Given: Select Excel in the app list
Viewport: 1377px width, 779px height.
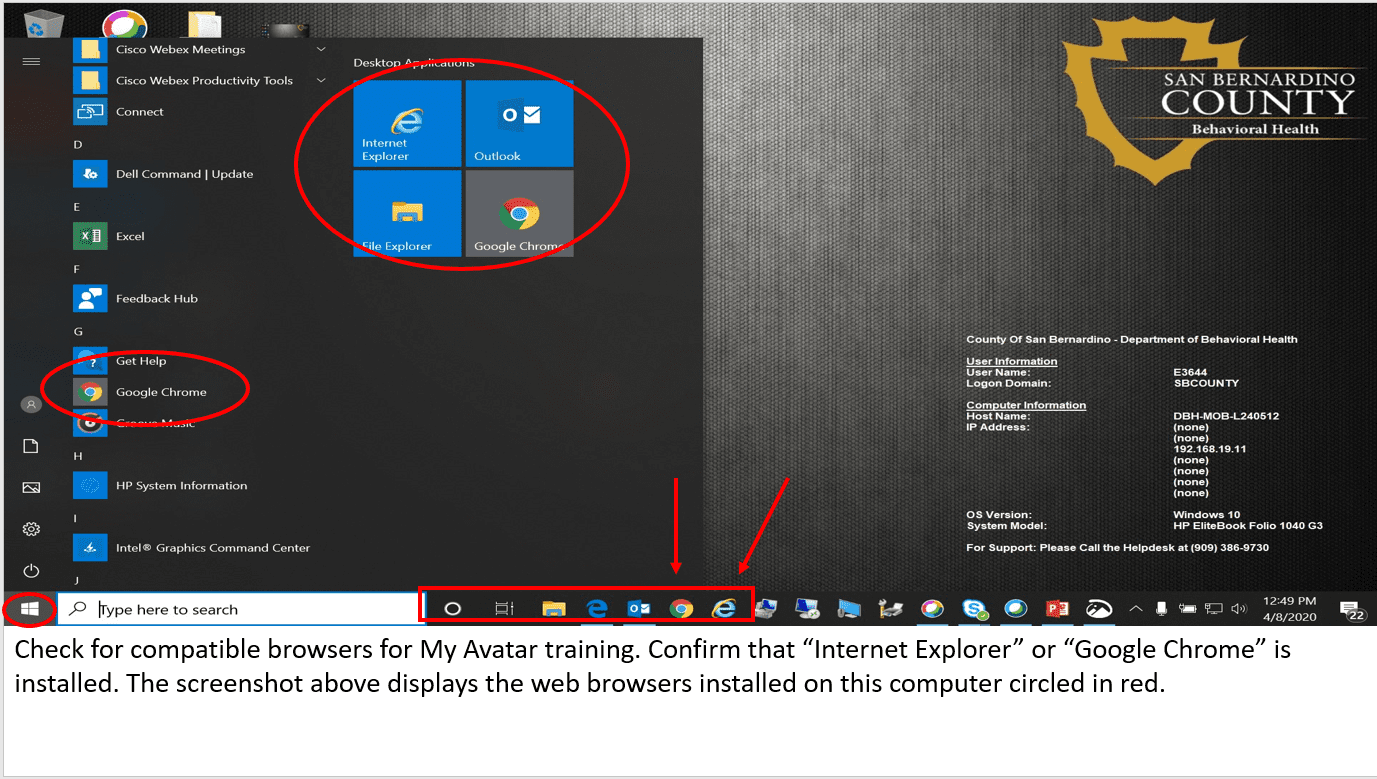Looking at the screenshot, I should (130, 236).
